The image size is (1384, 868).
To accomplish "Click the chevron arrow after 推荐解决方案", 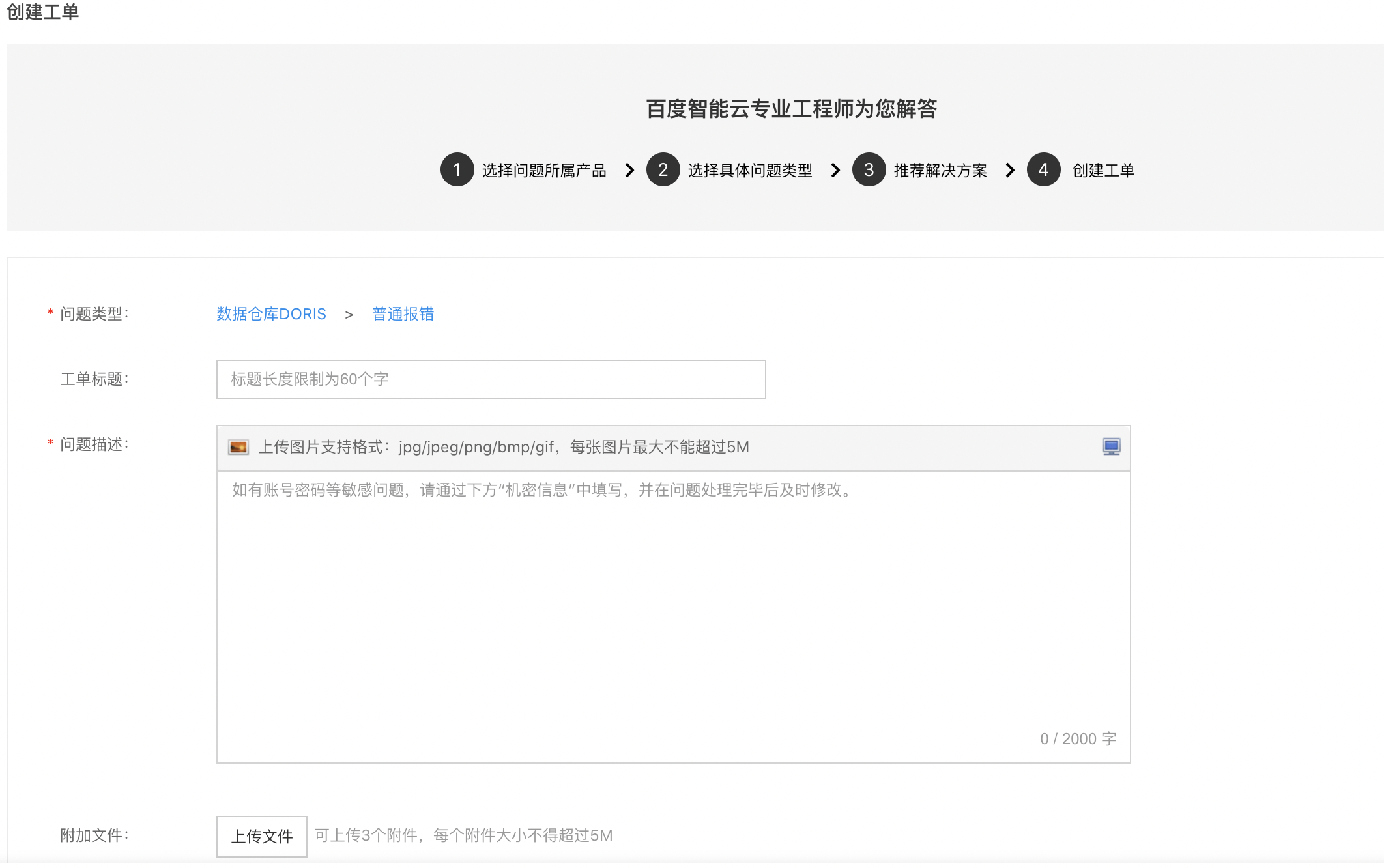I will tap(1010, 170).
